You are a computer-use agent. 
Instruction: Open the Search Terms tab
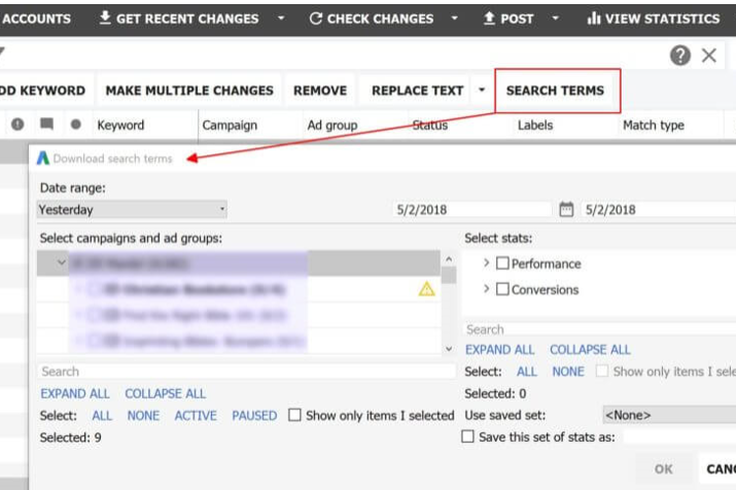tap(555, 90)
